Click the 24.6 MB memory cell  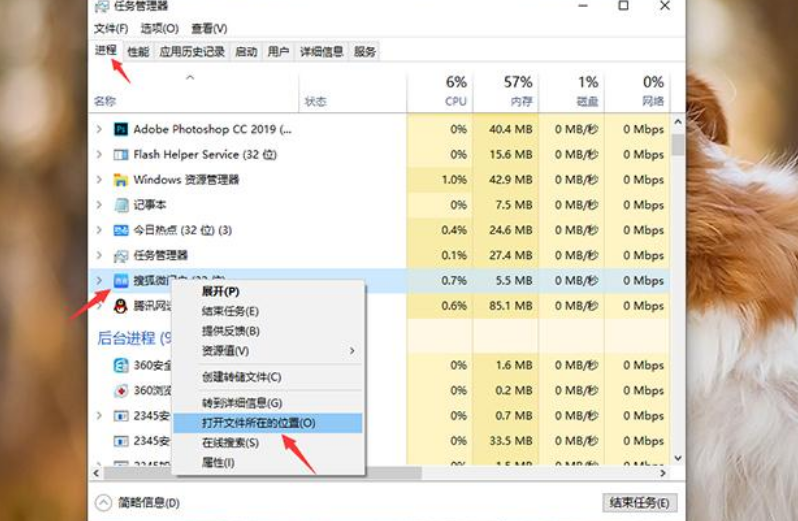pos(506,230)
